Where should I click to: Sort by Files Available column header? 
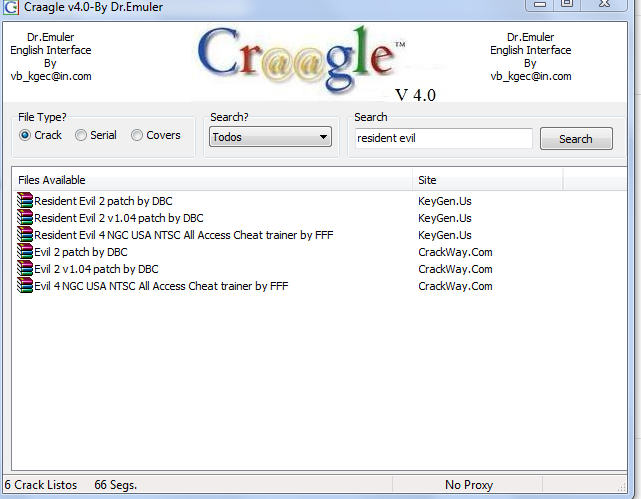(x=212, y=180)
